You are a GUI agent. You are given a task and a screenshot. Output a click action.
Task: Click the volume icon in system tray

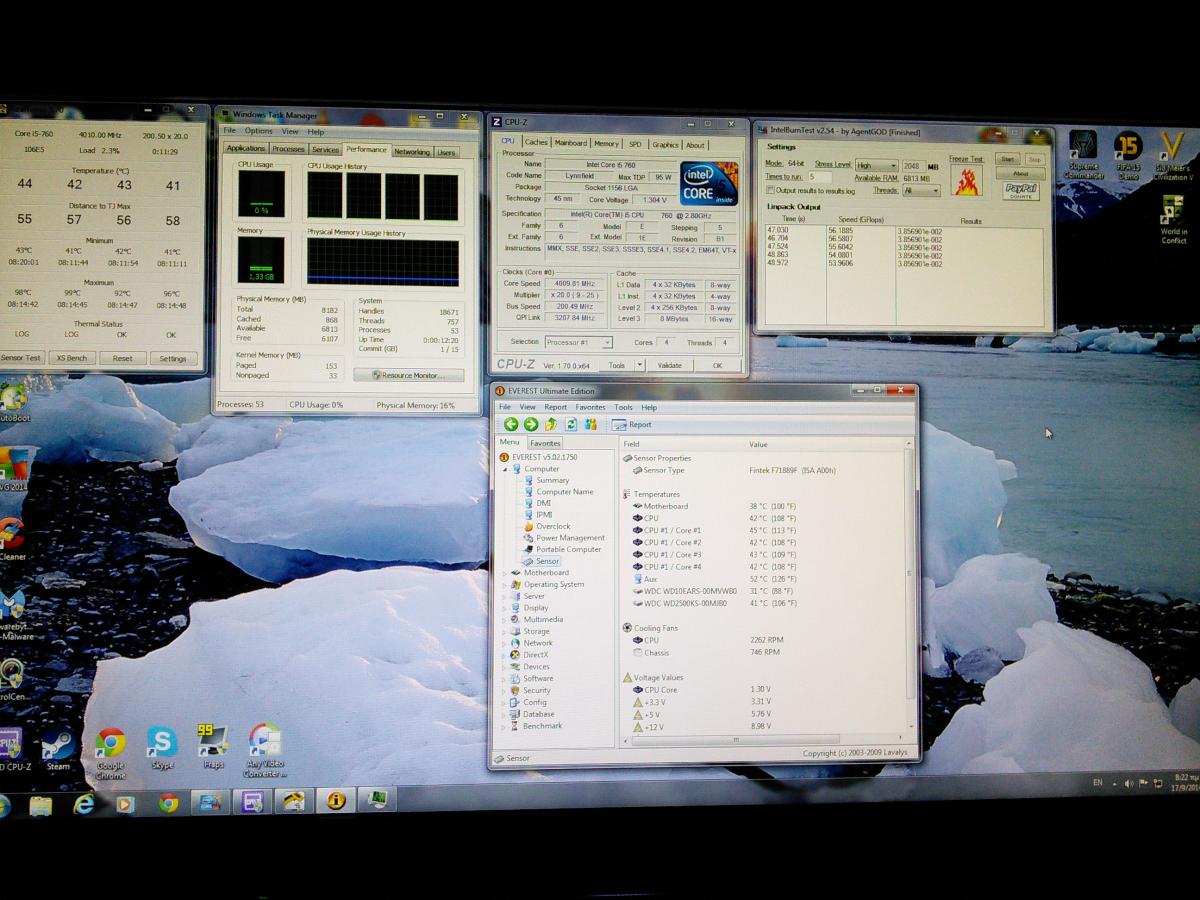[x=1127, y=784]
